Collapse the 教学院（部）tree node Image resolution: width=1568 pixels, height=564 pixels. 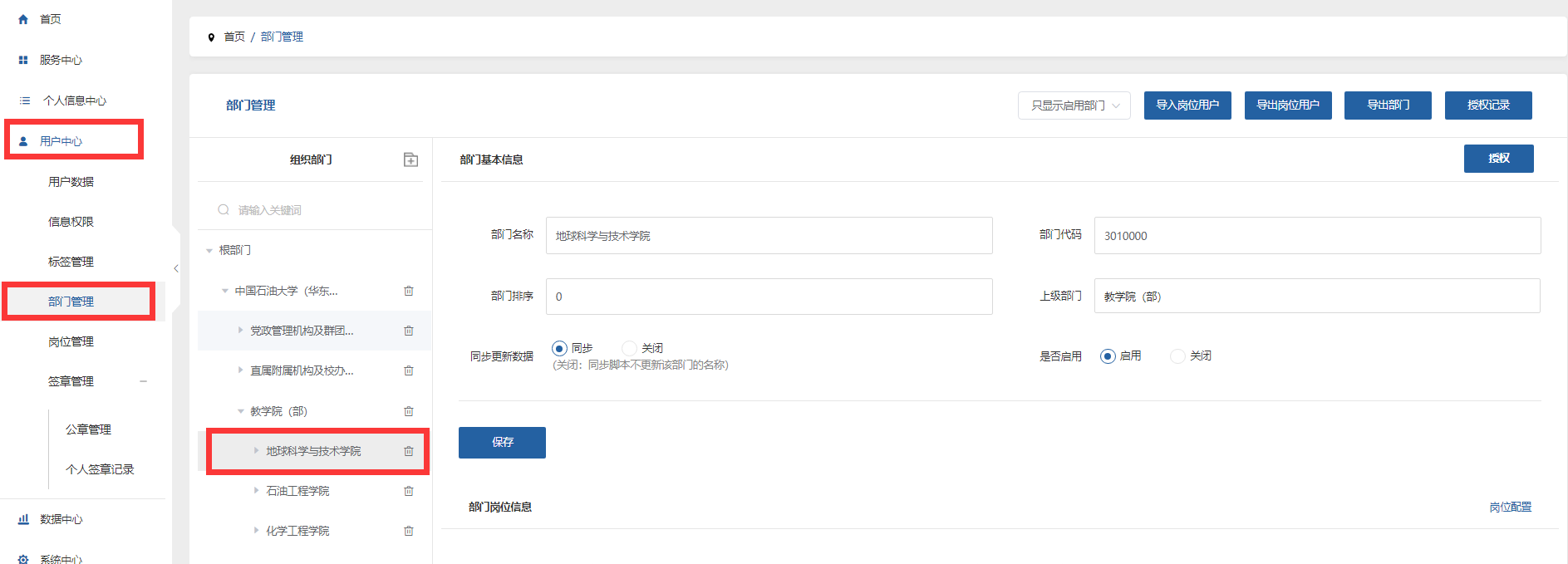pos(241,411)
